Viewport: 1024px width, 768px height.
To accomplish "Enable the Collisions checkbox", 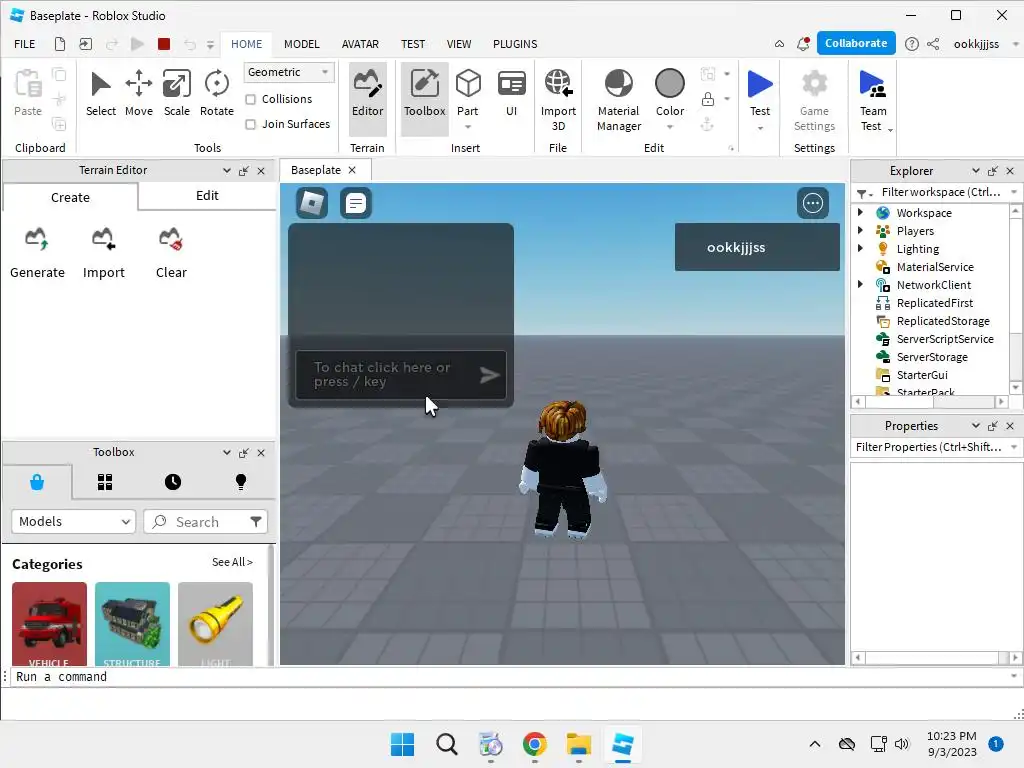I will tap(250, 99).
